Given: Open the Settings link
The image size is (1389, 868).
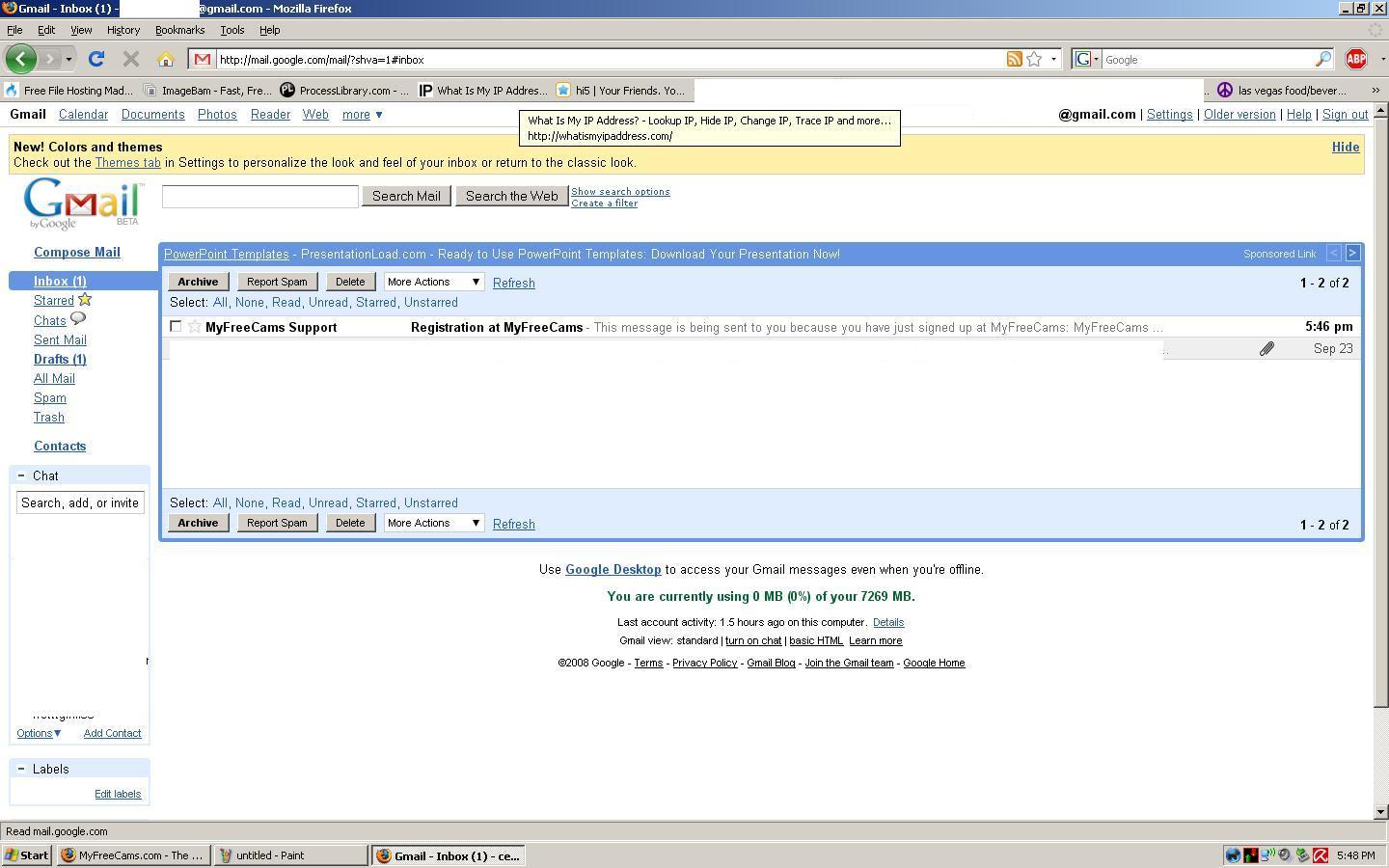Looking at the screenshot, I should point(1169,114).
